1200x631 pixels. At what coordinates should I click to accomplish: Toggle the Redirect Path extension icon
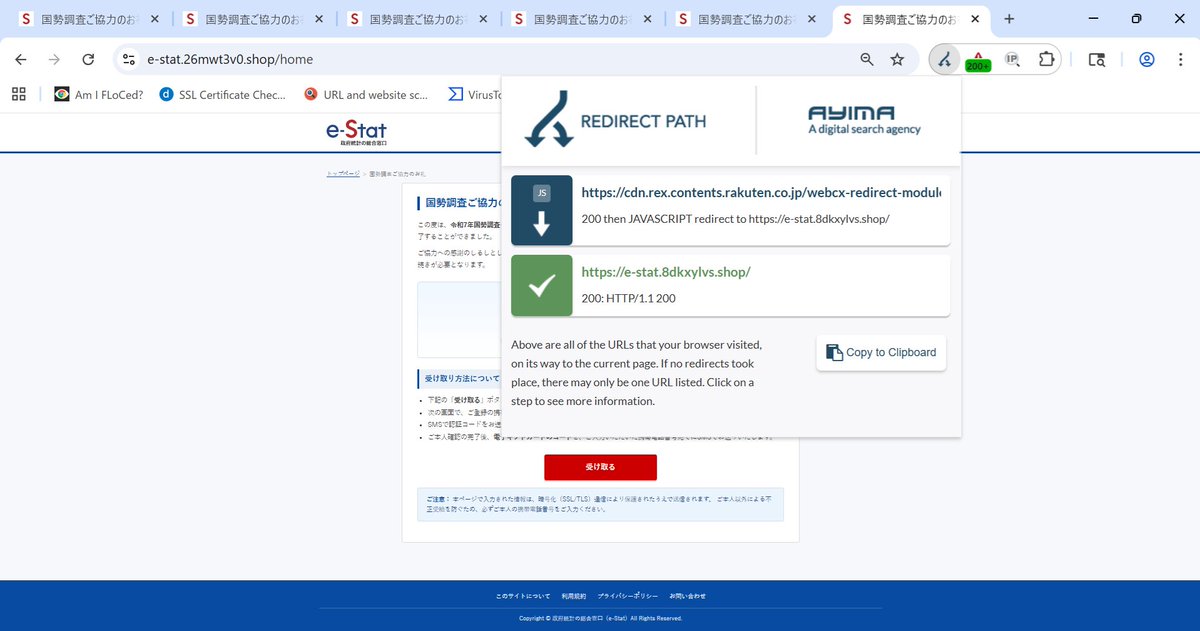[x=944, y=59]
